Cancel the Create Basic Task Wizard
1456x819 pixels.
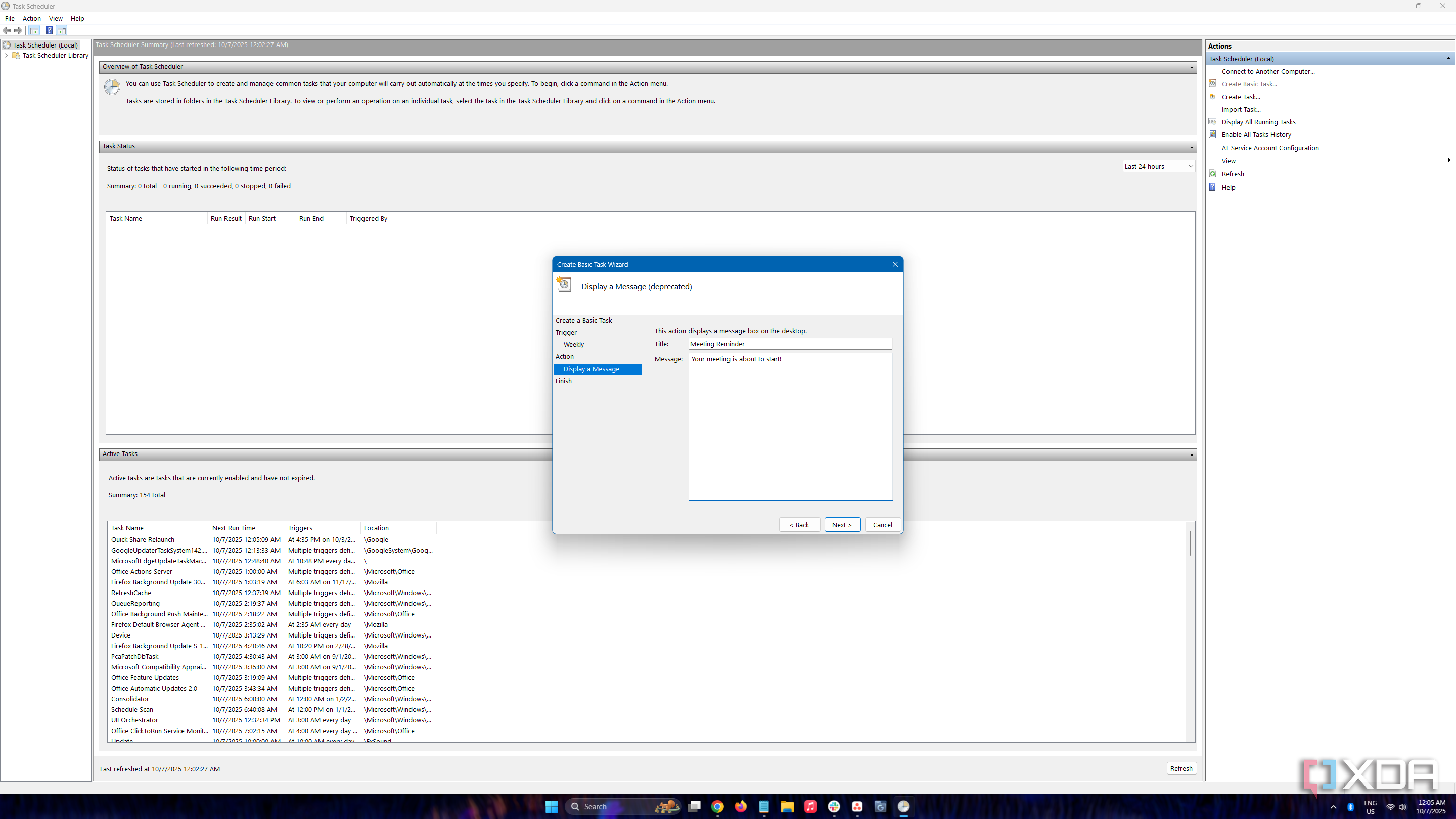[x=882, y=525]
